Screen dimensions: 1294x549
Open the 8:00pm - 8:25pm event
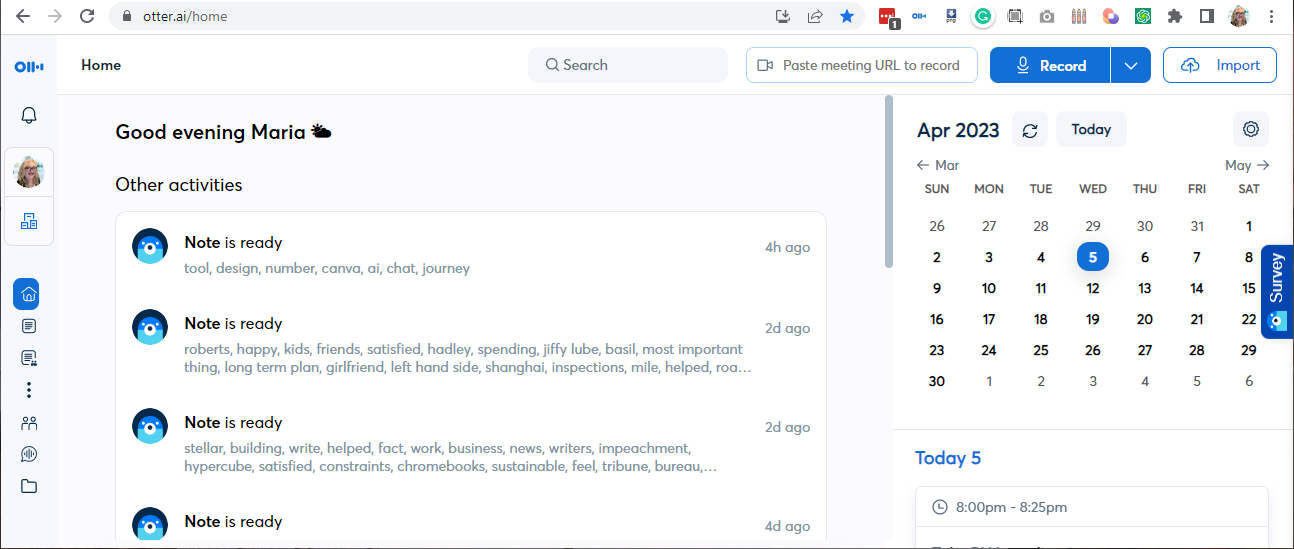[1091, 507]
